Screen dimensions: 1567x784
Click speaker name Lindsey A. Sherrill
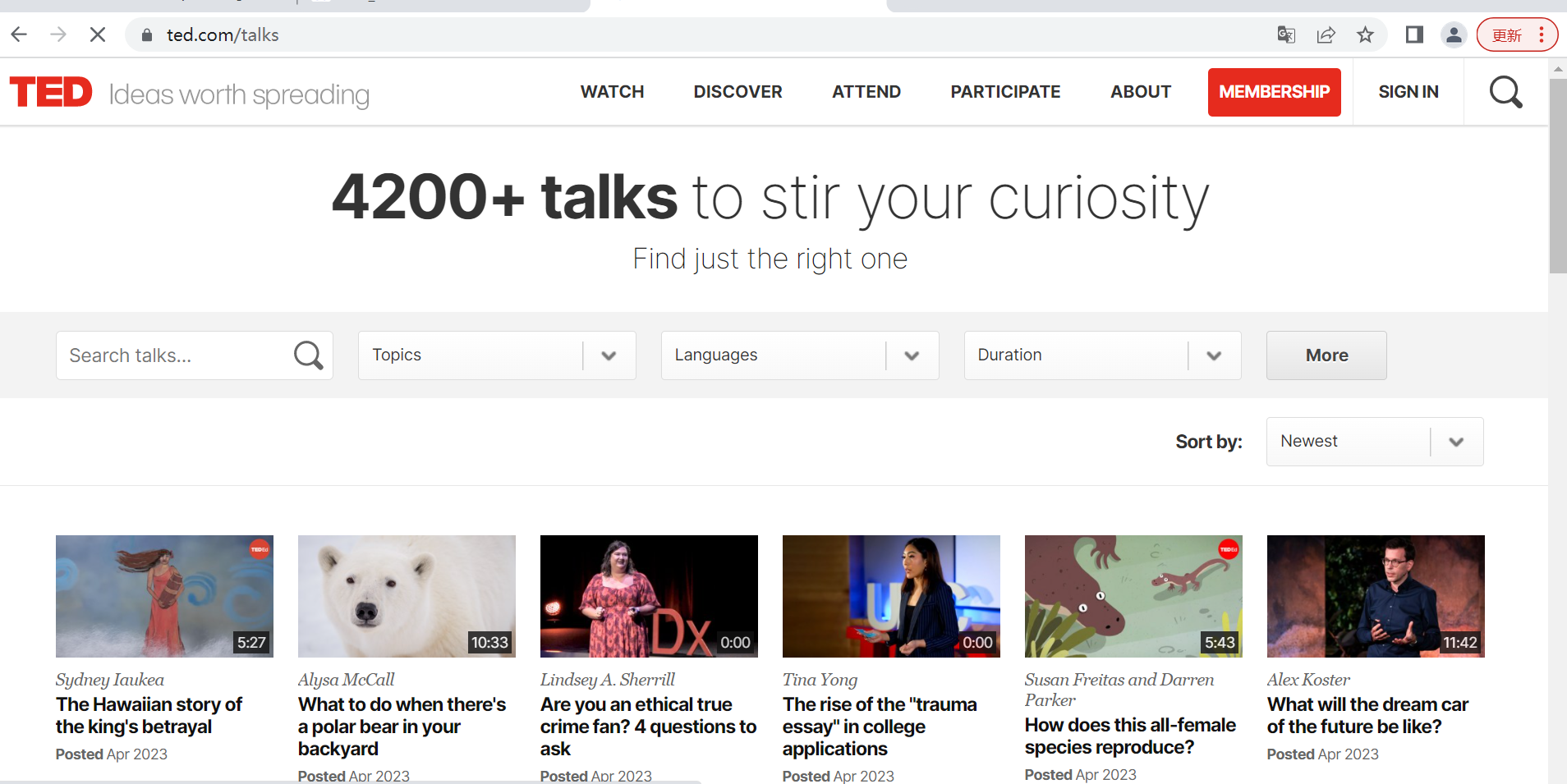point(608,680)
